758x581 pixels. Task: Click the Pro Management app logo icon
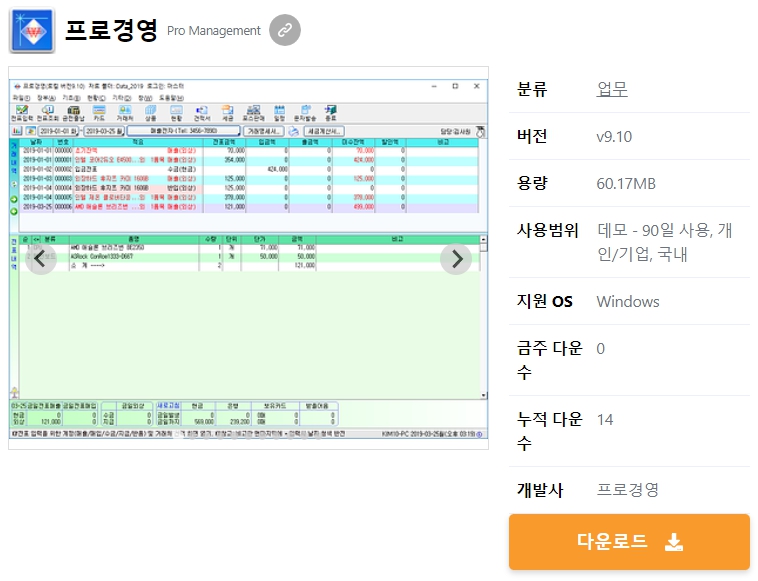point(32,30)
